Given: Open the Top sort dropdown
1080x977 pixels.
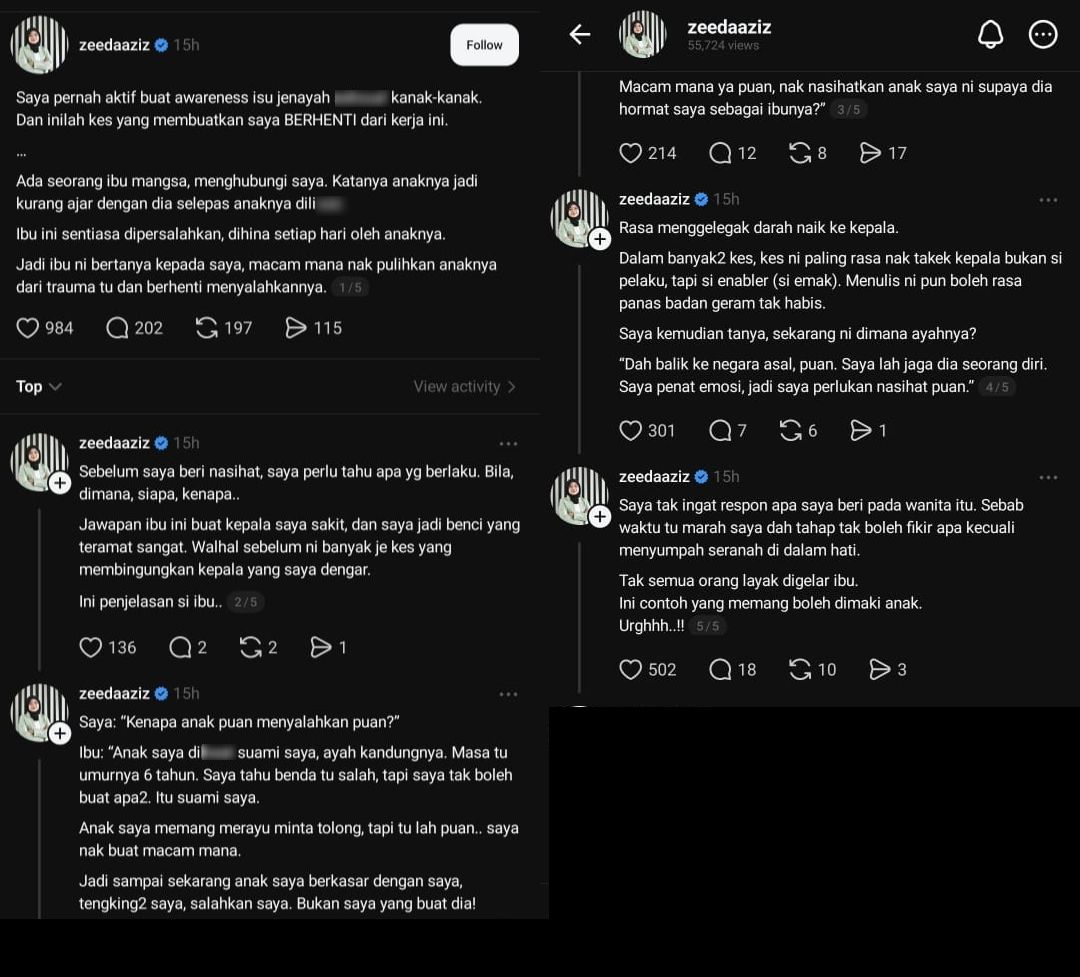Looking at the screenshot, I should coord(39,386).
